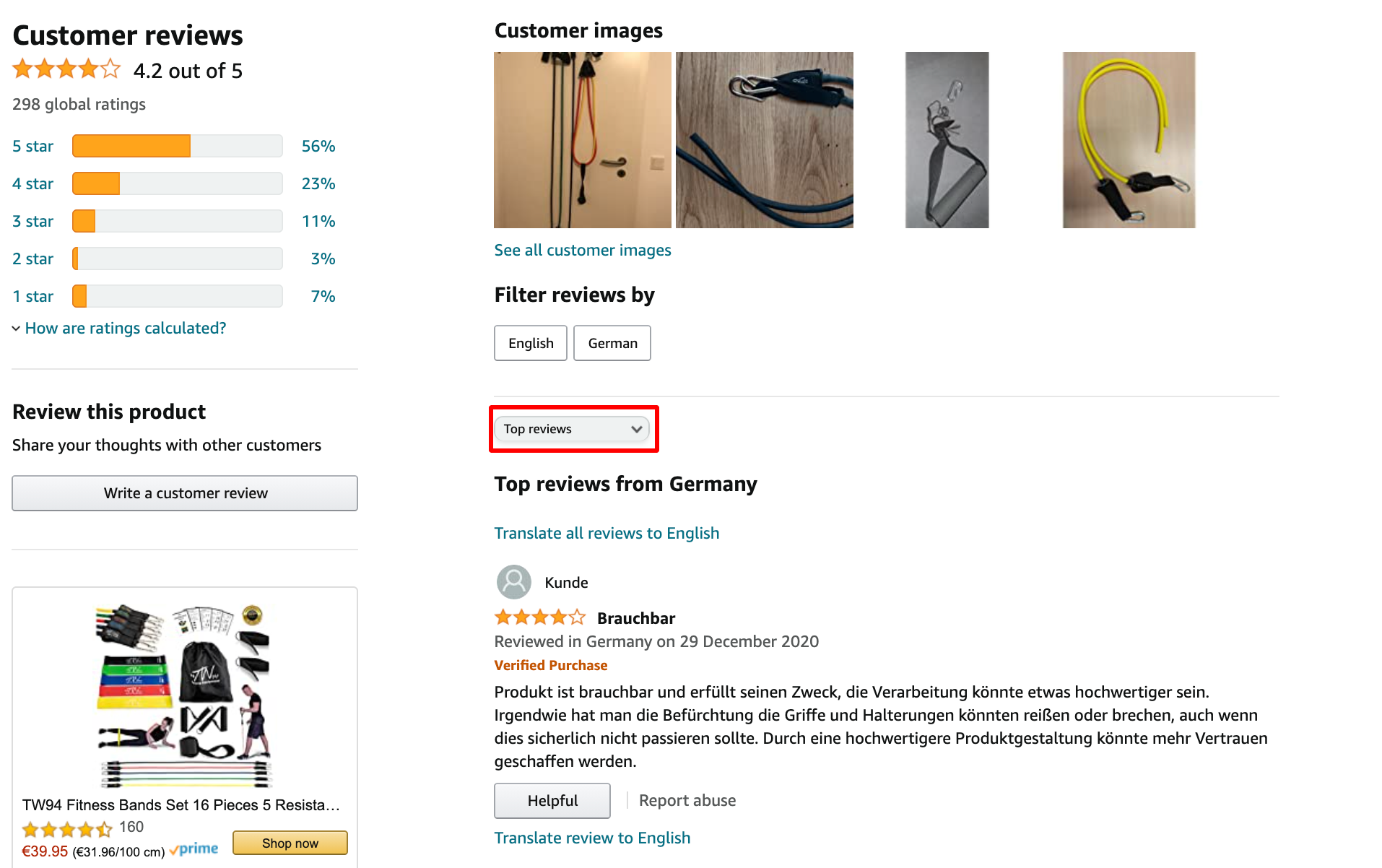The height and width of the screenshot is (868, 1382).
Task: Click Write a customer review button
Action: [x=185, y=493]
